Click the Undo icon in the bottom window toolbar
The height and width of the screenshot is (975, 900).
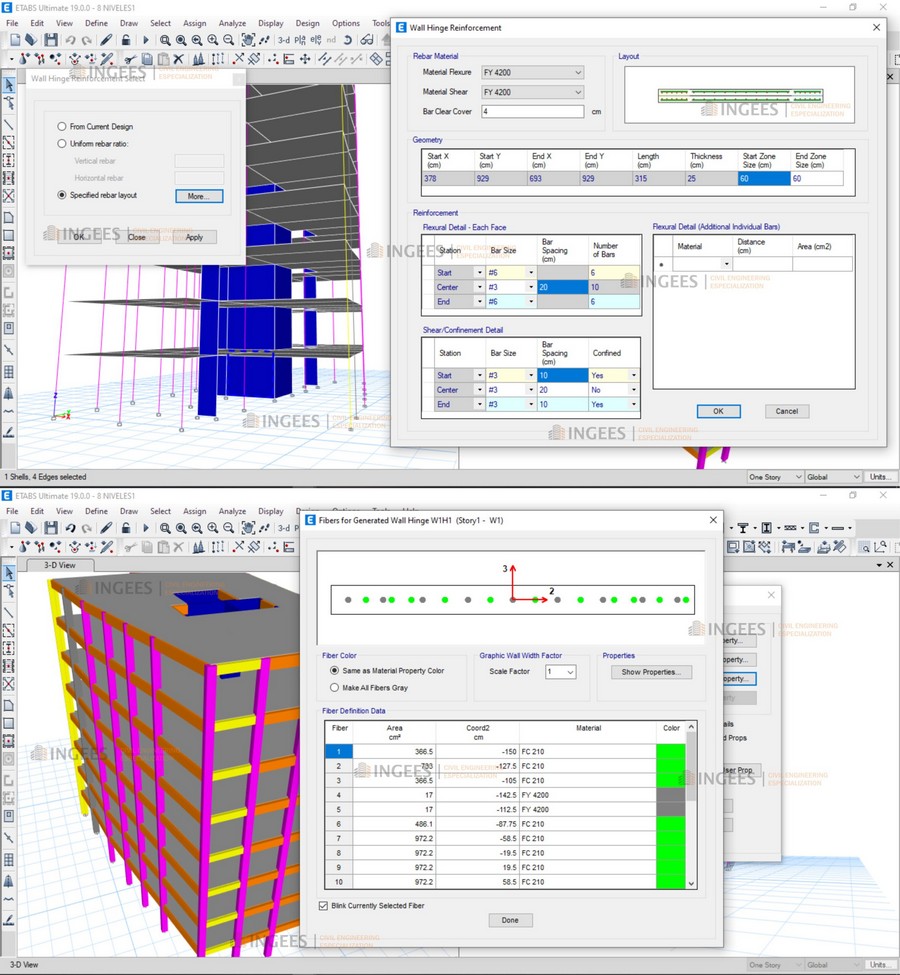(x=70, y=528)
